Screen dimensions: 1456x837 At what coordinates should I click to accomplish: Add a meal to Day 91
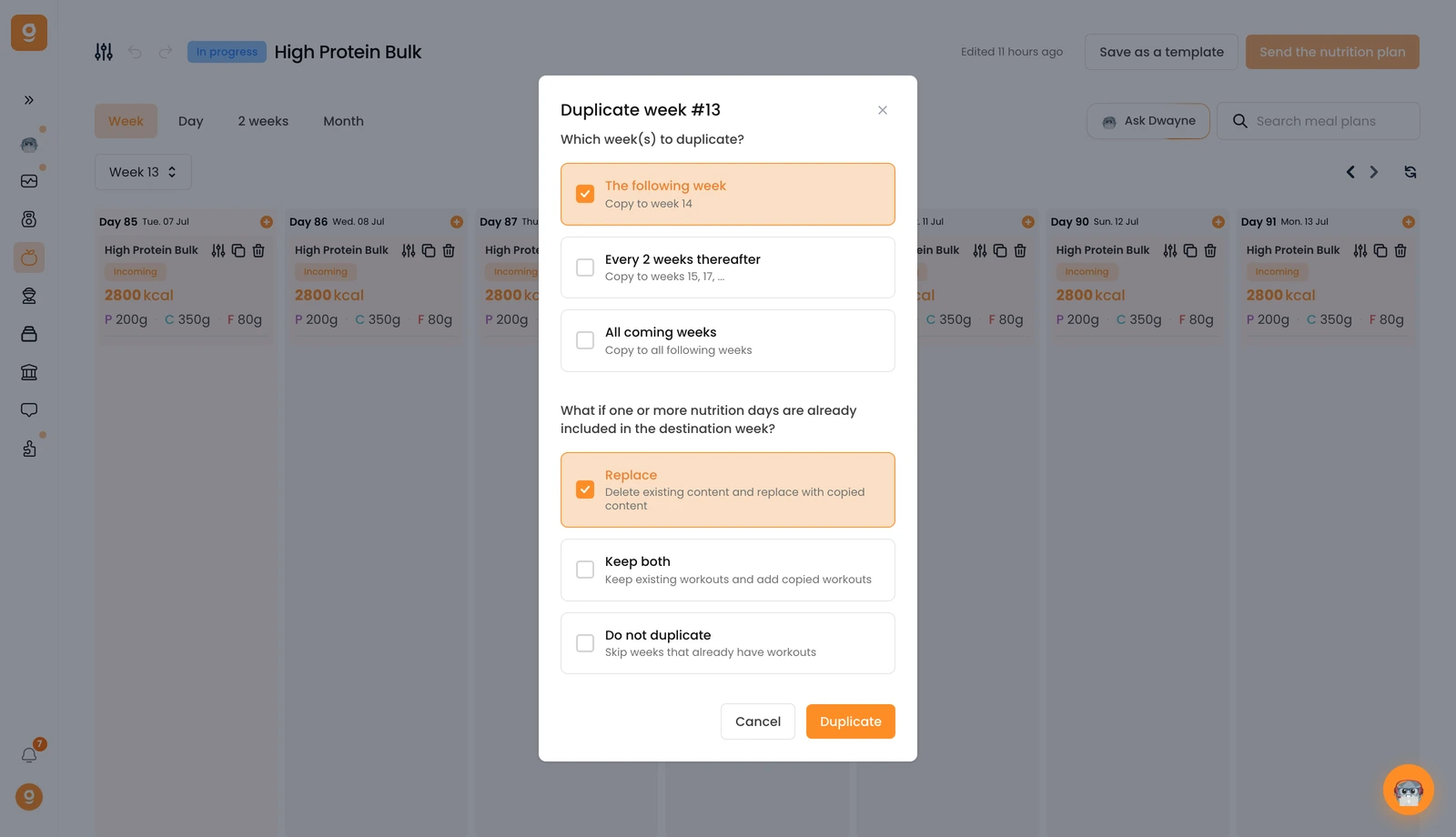pos(1409,222)
